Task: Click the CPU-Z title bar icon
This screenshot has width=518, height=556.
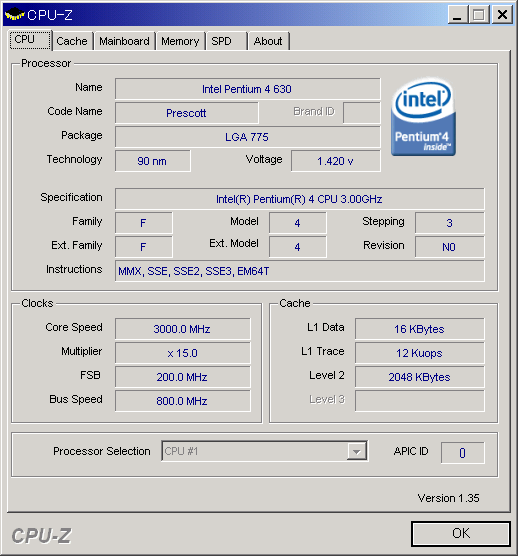Action: pos(14,14)
